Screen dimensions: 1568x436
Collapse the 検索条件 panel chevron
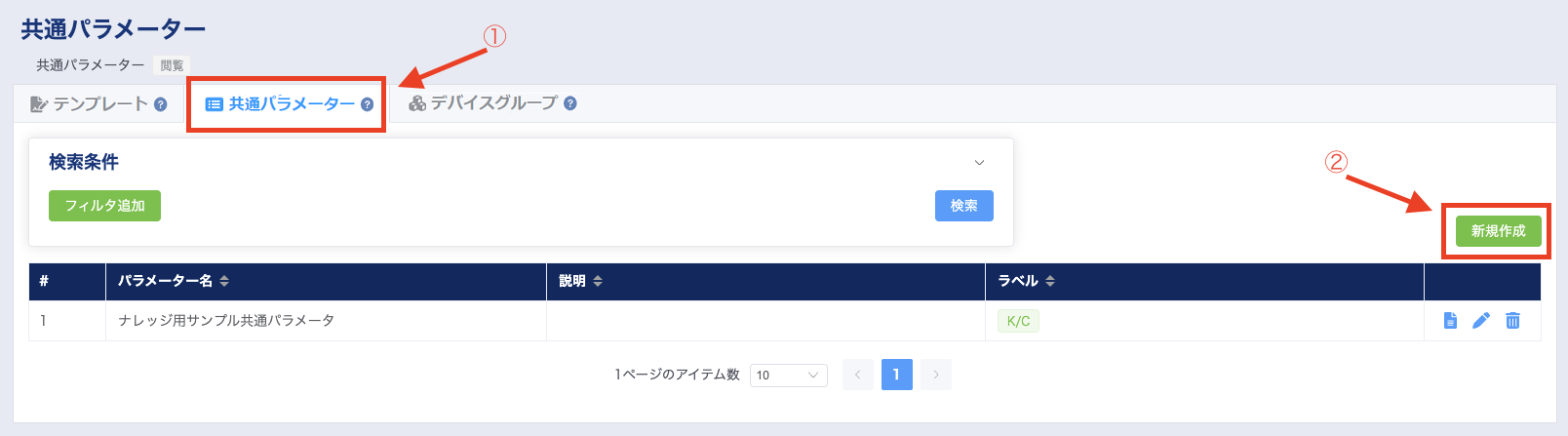(x=980, y=163)
